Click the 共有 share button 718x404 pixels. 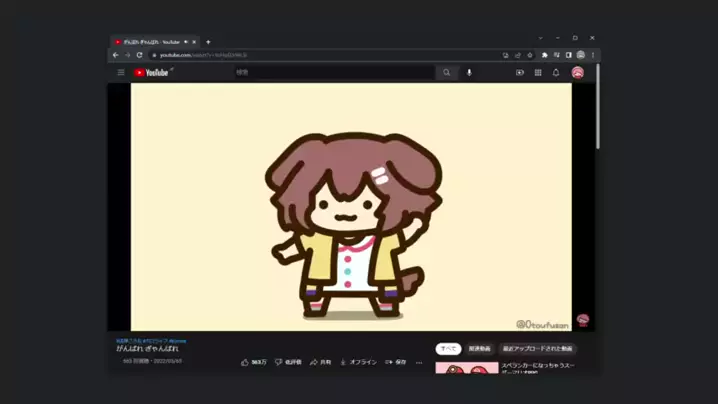[320, 362]
